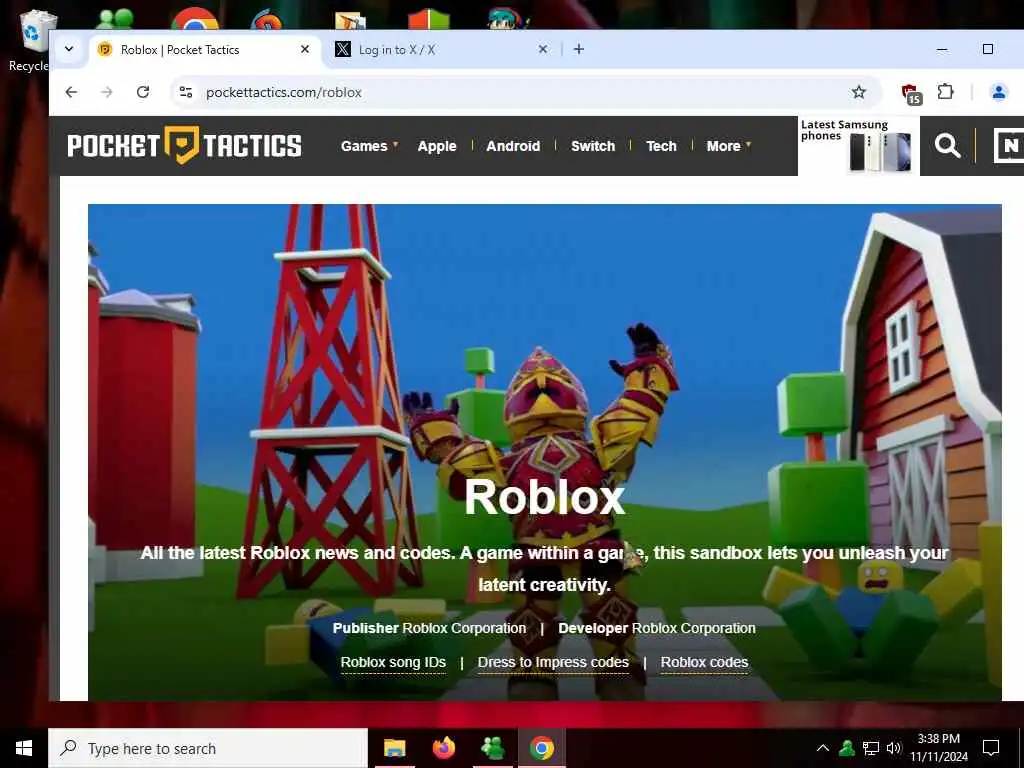Click the Roblox page heading

tap(545, 498)
